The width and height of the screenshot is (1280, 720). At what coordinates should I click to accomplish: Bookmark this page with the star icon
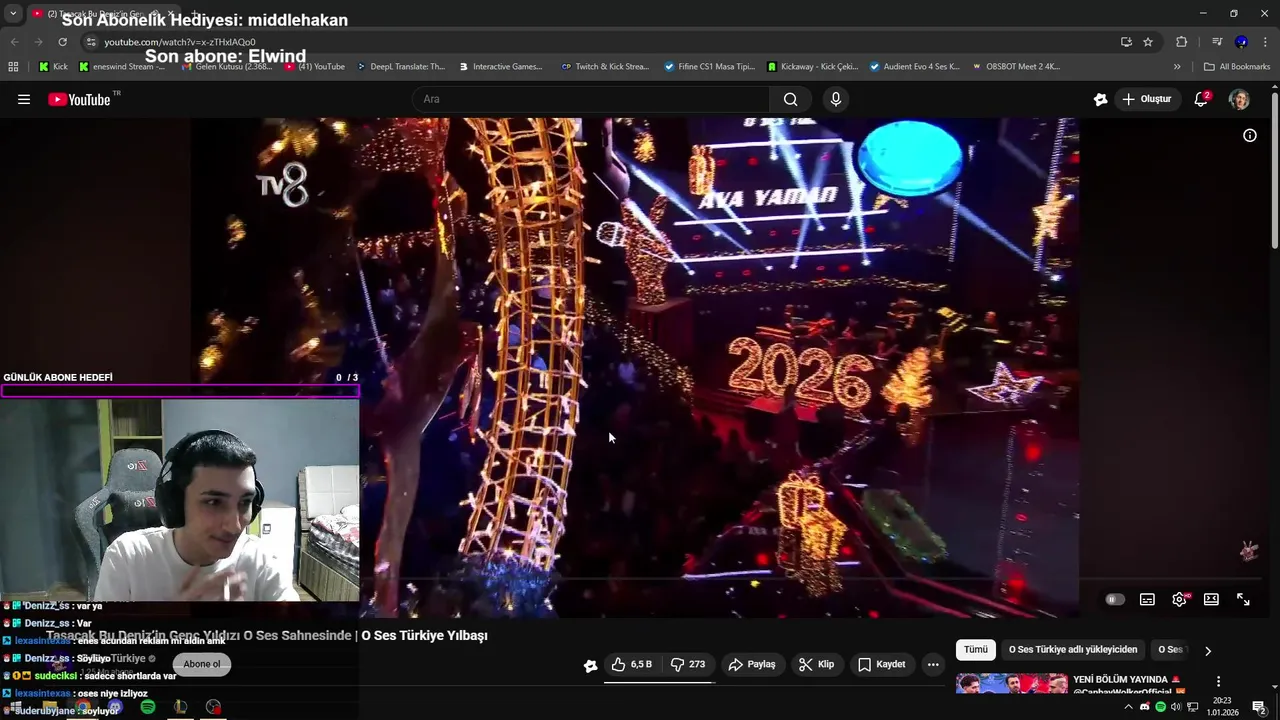(1148, 42)
